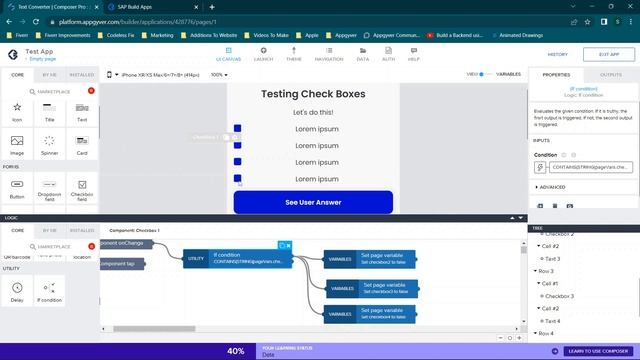Image resolution: width=640 pixels, height=360 pixels.
Task: Collapse the logic panel downward arrow
Action: [520, 218]
